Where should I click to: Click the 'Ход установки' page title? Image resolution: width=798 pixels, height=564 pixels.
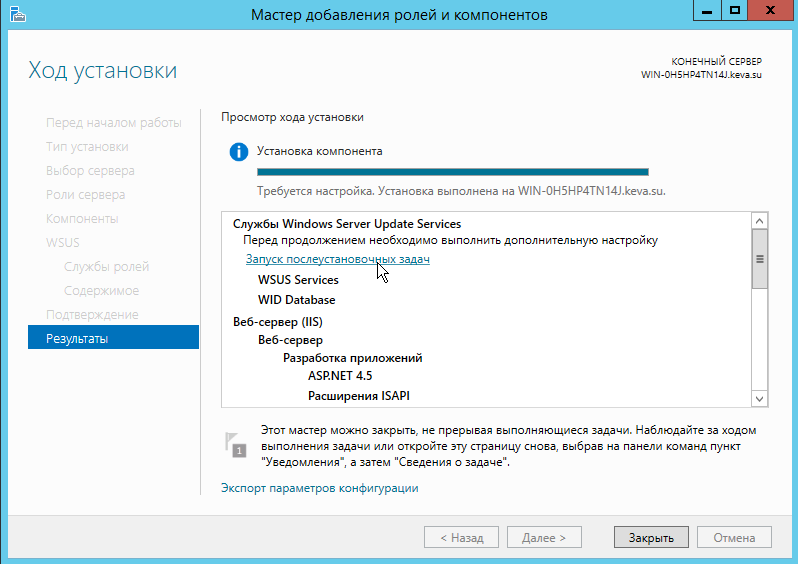coord(103,70)
